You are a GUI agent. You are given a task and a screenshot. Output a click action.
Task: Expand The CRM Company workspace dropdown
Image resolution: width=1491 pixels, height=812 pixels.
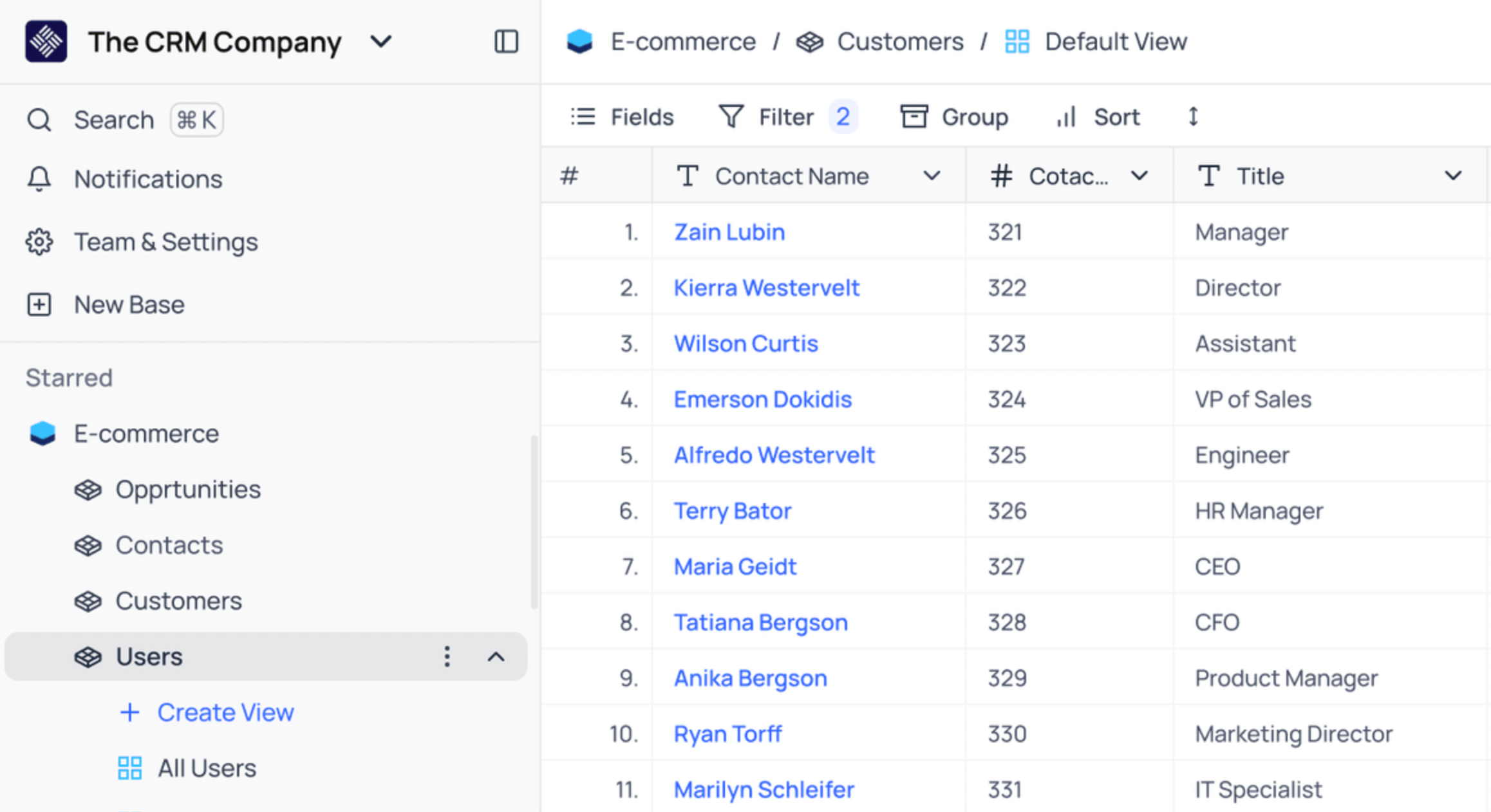381,42
